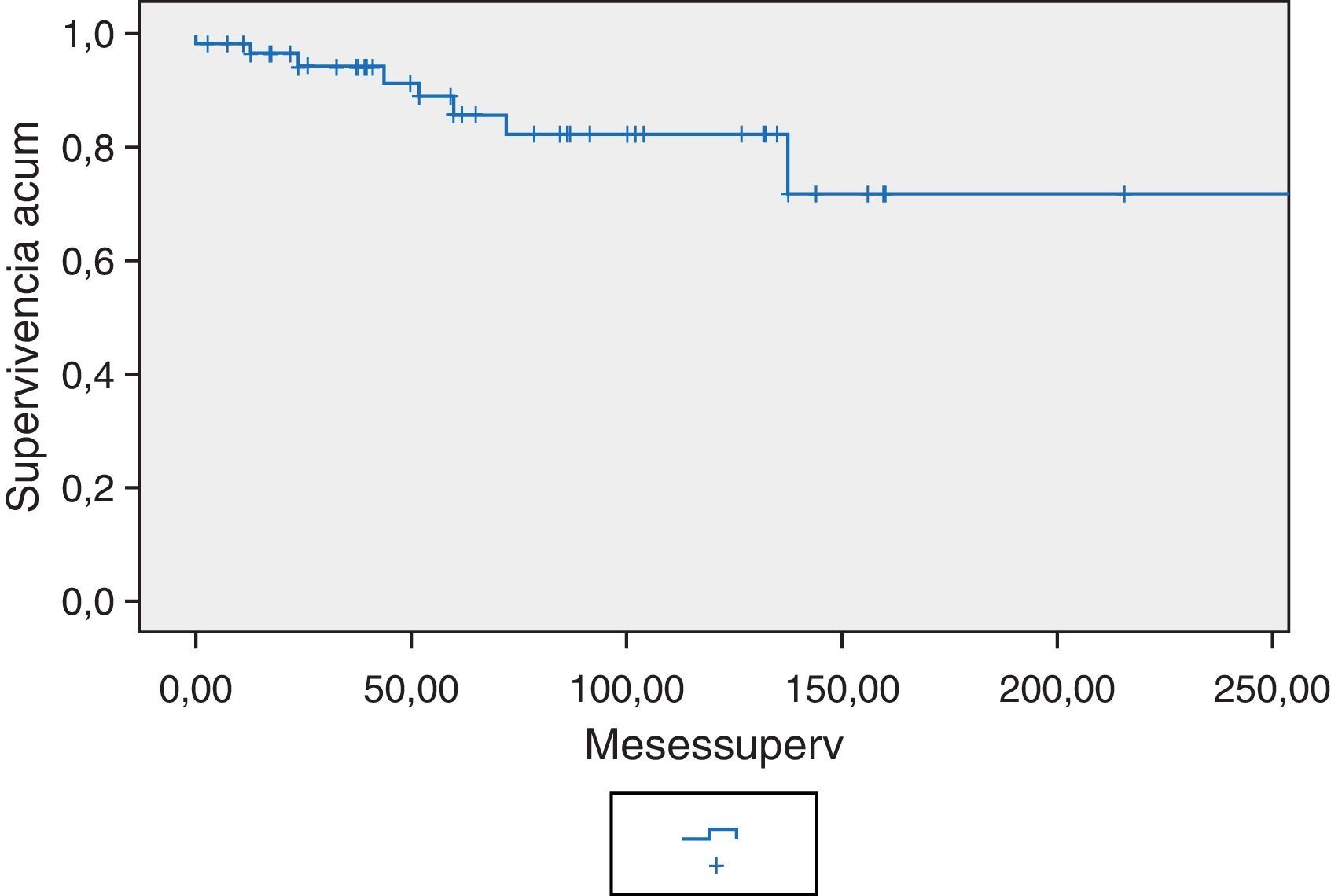Click the 200,00 x-axis tick label
Image resolution: width=1331 pixels, height=896 pixels.
point(1057,690)
